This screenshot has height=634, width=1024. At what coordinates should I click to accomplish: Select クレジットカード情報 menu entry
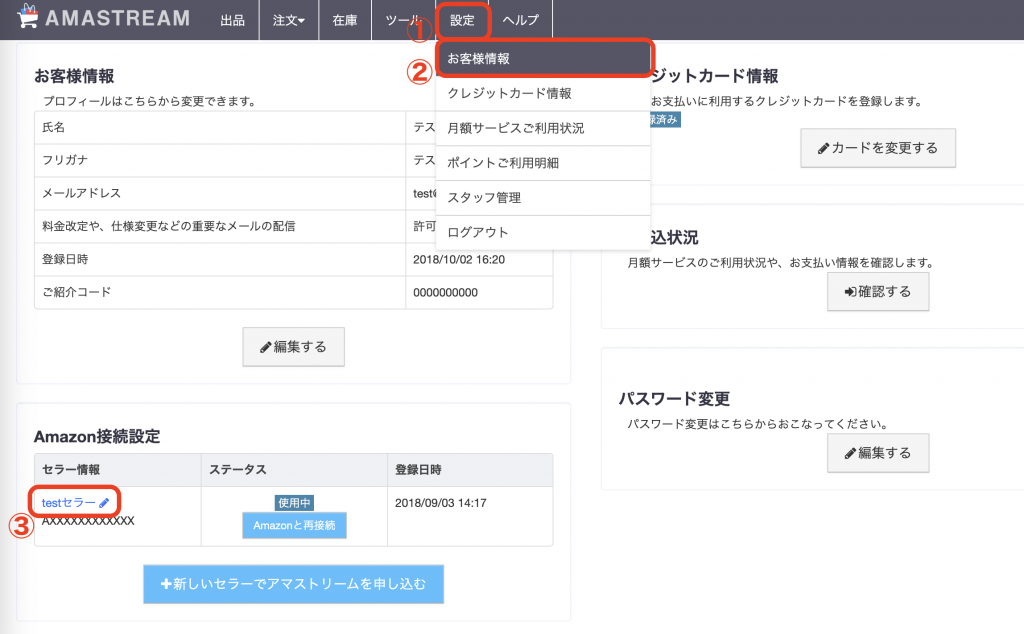[x=543, y=93]
